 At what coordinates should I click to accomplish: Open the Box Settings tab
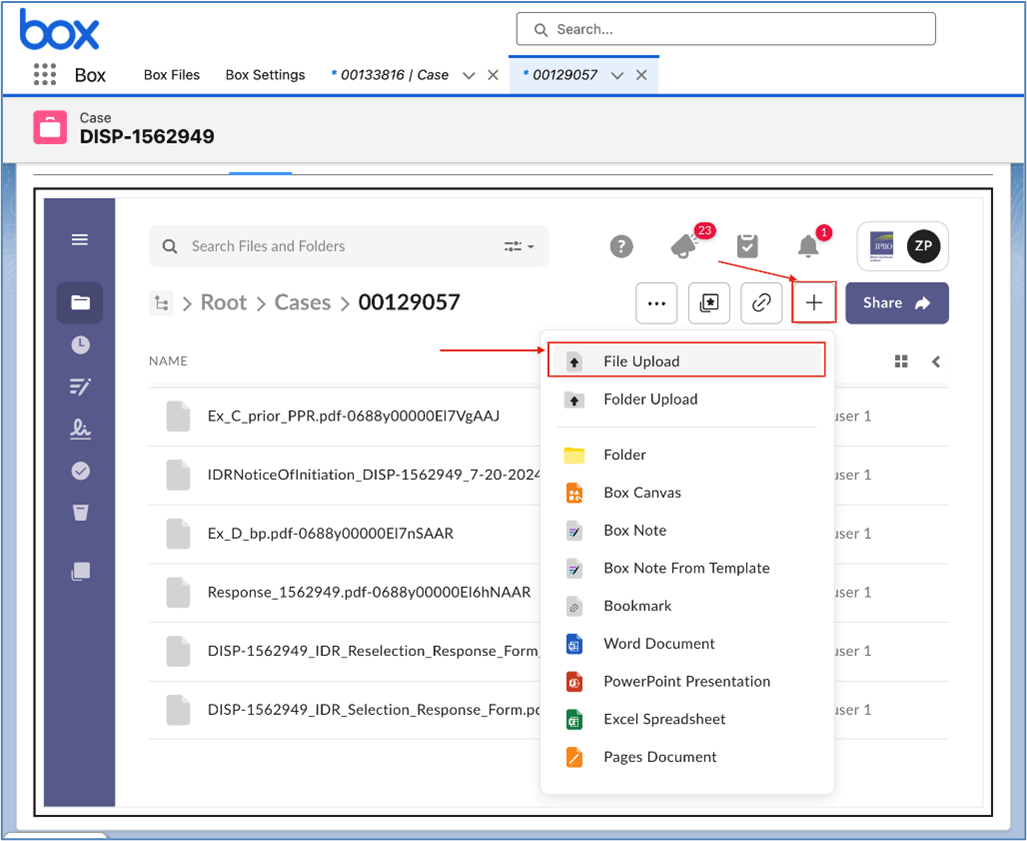tap(265, 75)
